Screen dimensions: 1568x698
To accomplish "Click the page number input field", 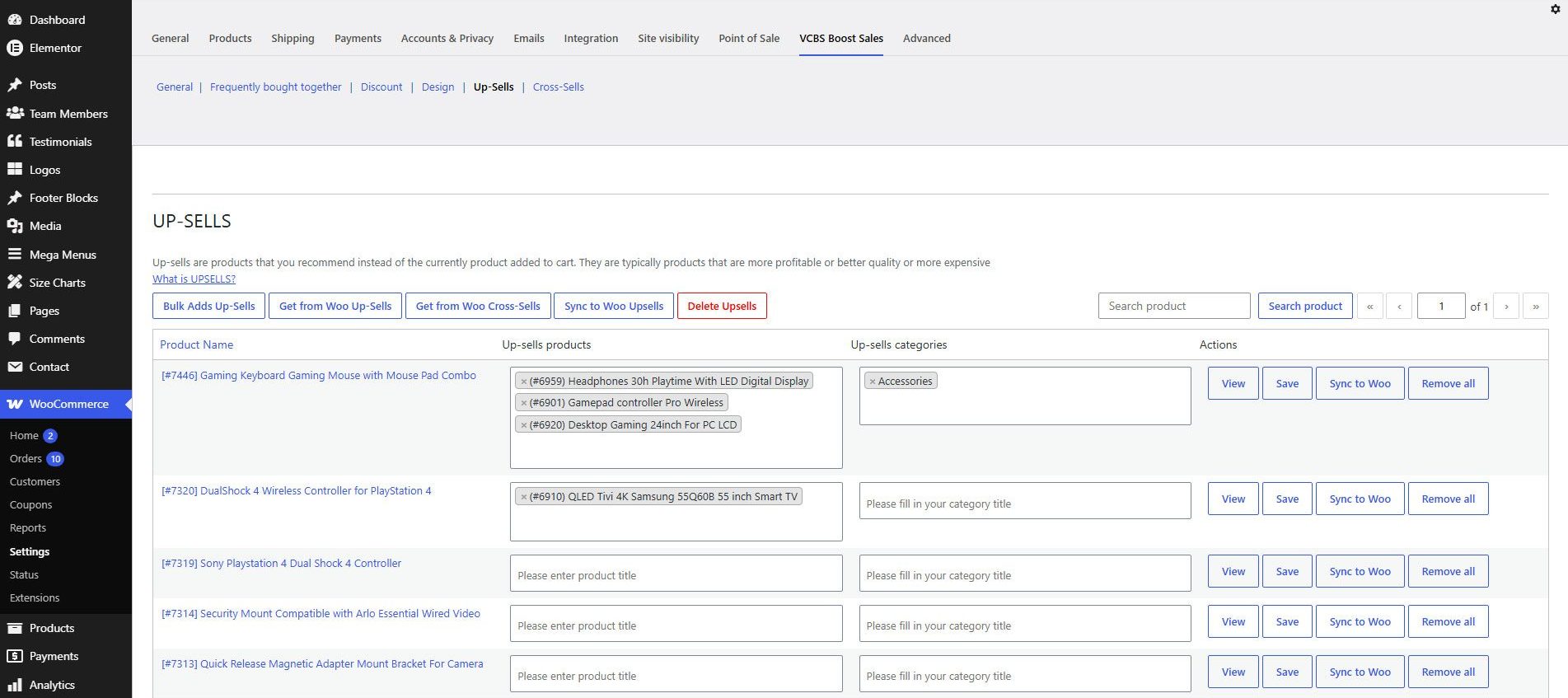I will point(1441,306).
